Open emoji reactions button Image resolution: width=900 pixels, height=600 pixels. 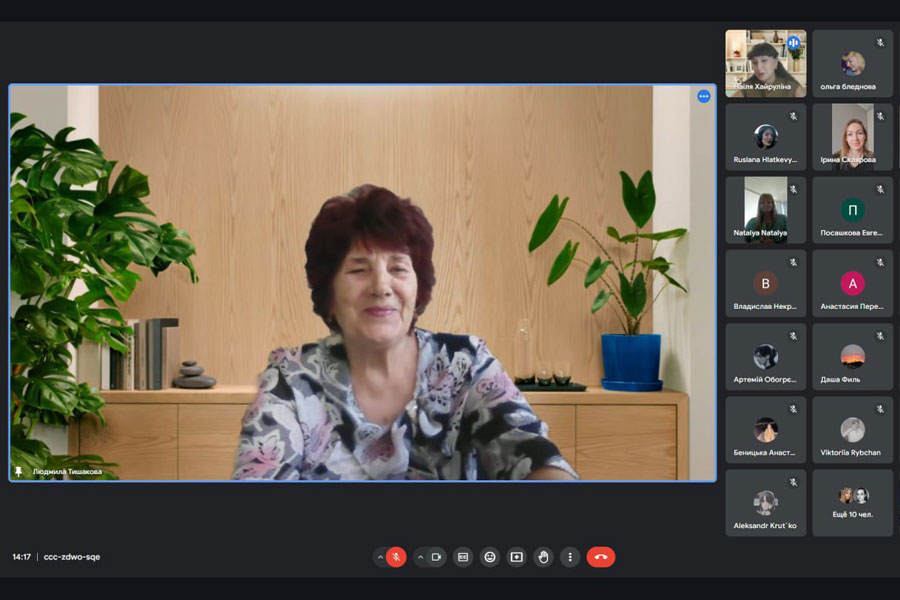pos(490,557)
